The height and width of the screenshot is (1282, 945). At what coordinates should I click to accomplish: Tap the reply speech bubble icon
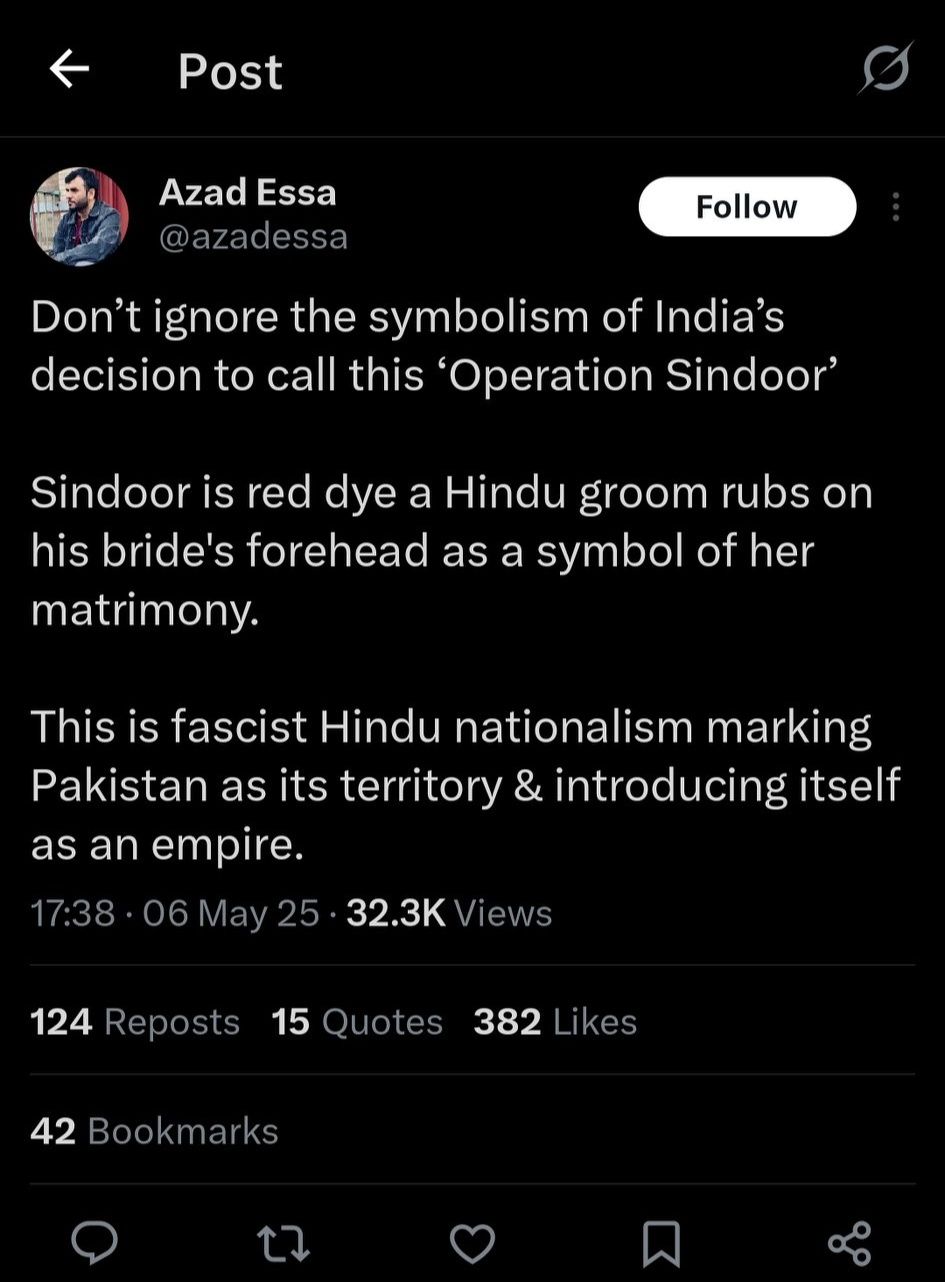95,1243
